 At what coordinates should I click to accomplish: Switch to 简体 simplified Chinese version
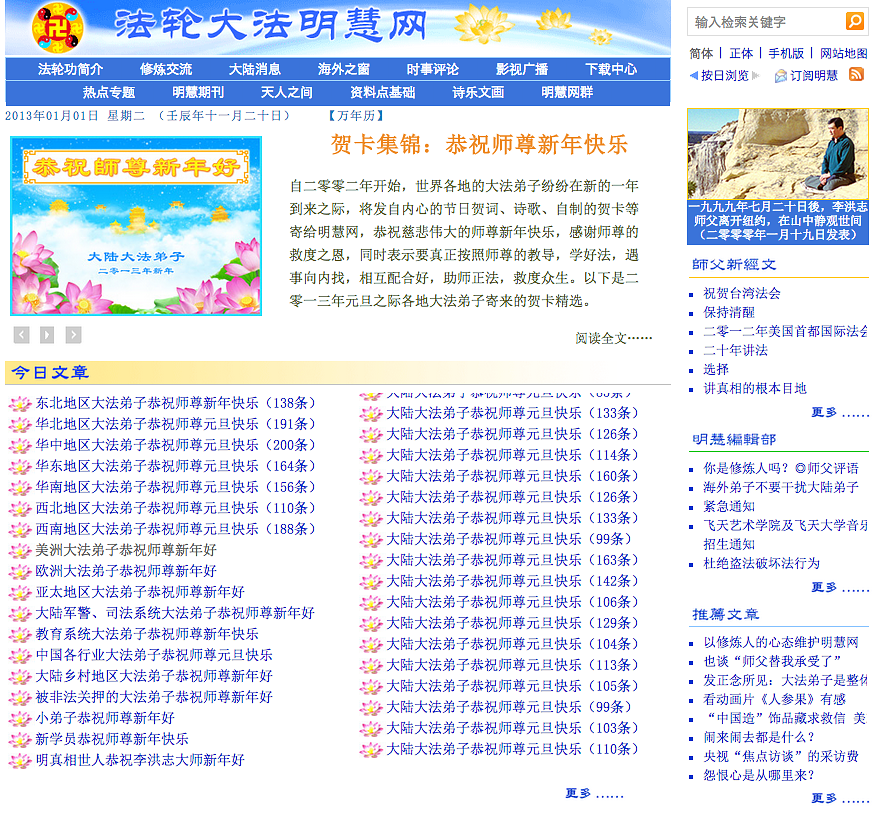[701, 54]
